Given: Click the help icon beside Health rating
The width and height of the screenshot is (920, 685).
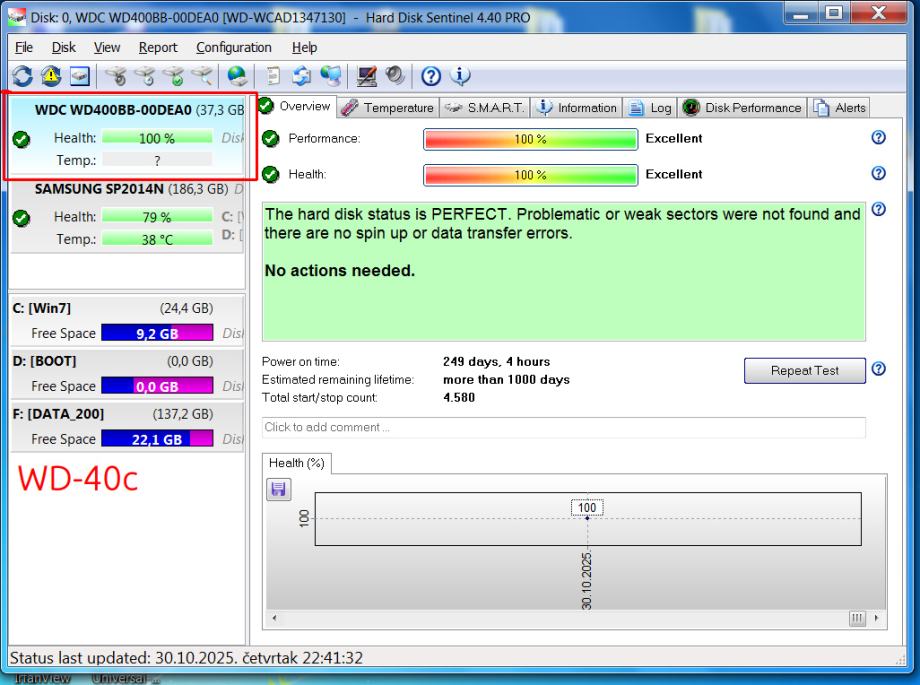Looking at the screenshot, I should 878,173.
